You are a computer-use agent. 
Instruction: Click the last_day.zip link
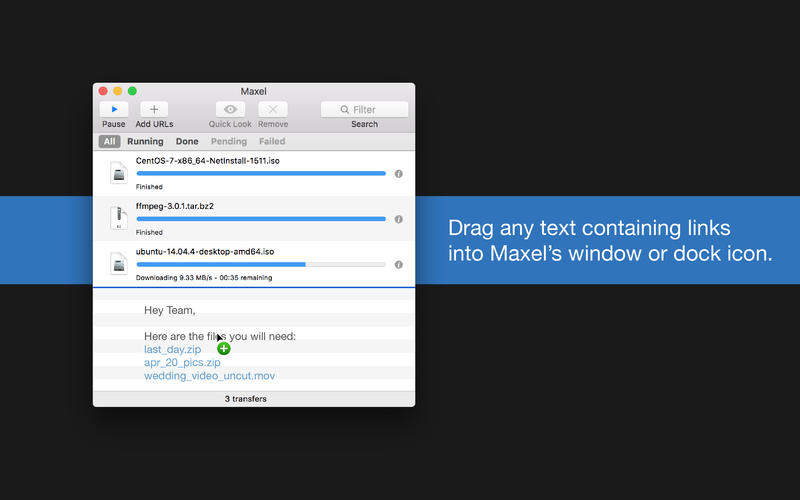pos(172,349)
